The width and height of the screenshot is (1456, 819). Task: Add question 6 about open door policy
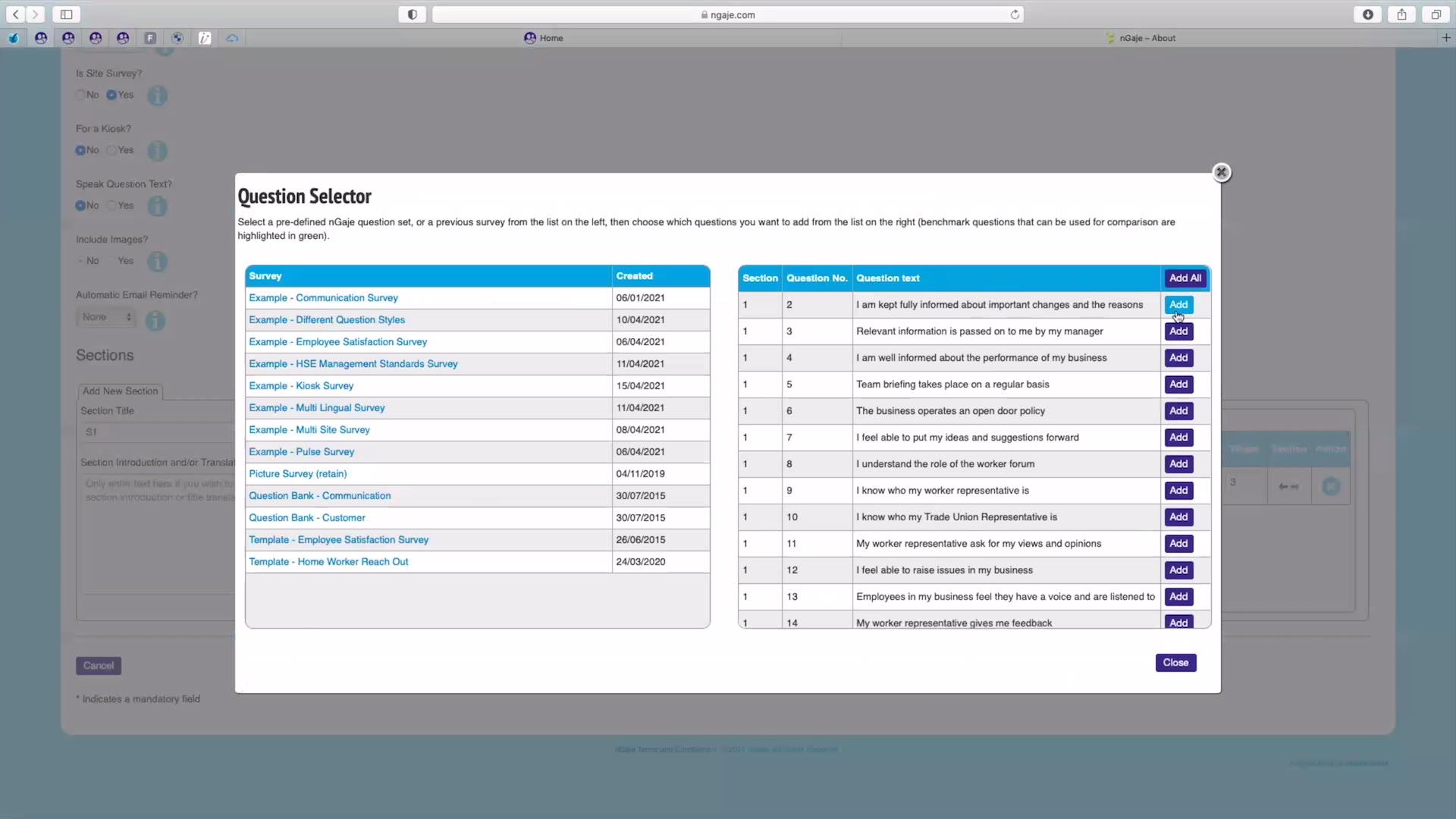[x=1178, y=411]
